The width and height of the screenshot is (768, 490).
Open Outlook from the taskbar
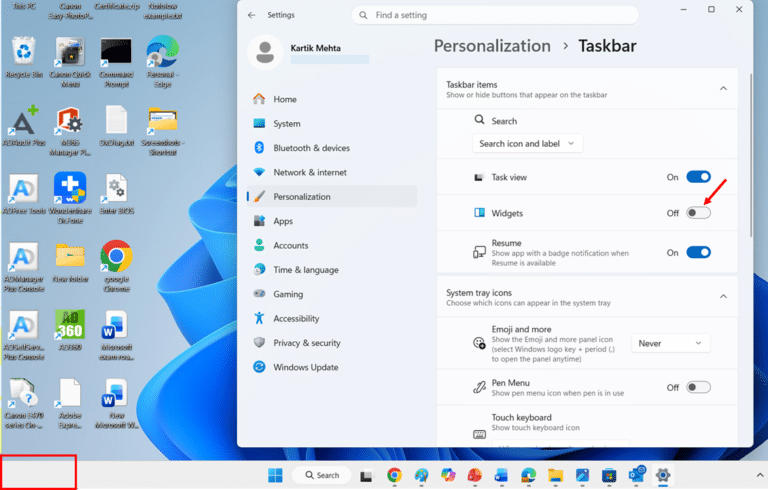pos(637,474)
